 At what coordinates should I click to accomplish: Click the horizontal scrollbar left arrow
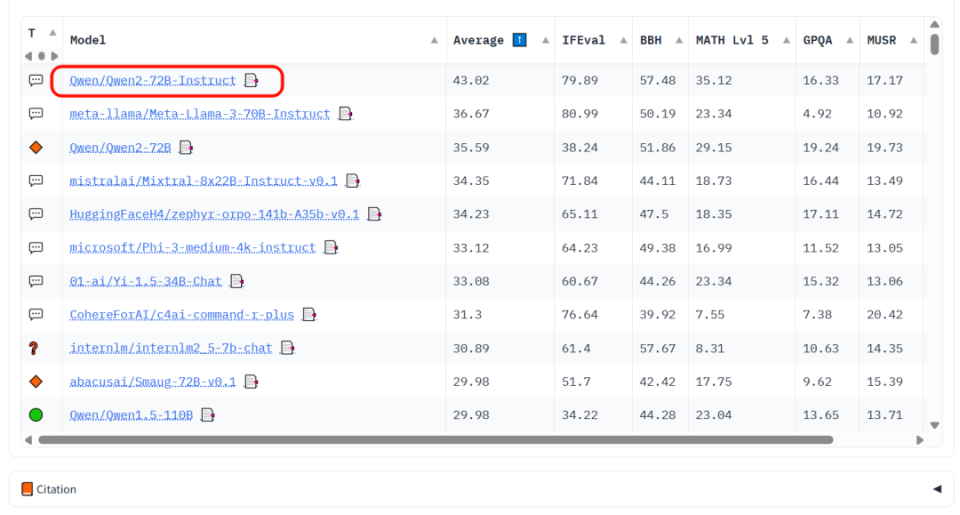pyautogui.click(x=28, y=440)
